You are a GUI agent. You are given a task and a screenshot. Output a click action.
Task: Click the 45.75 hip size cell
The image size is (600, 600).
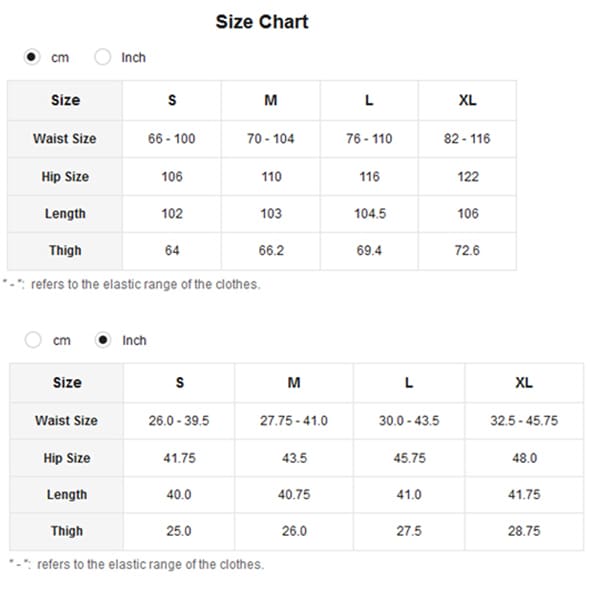(409, 457)
